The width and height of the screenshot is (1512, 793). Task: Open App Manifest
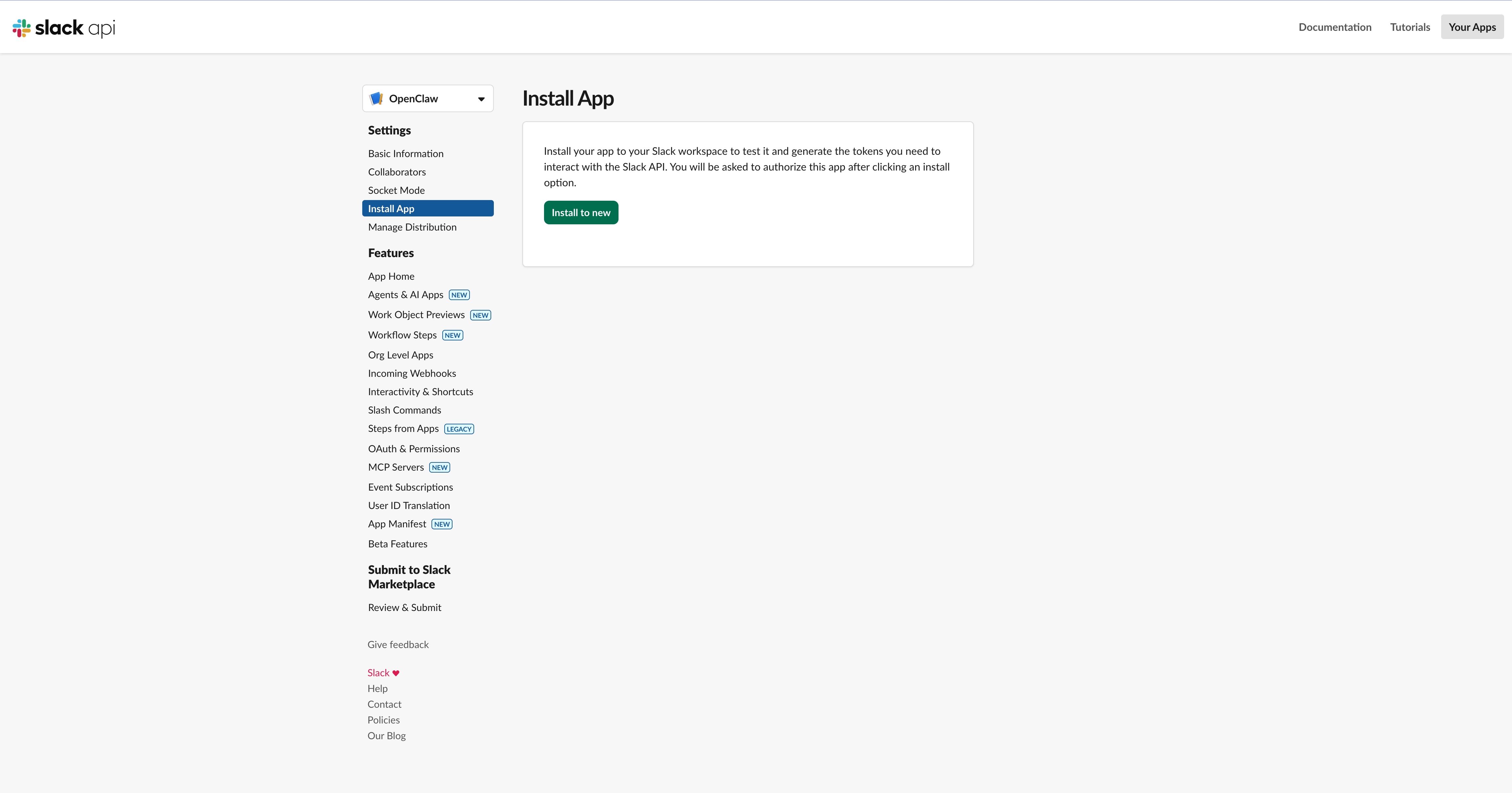point(397,524)
